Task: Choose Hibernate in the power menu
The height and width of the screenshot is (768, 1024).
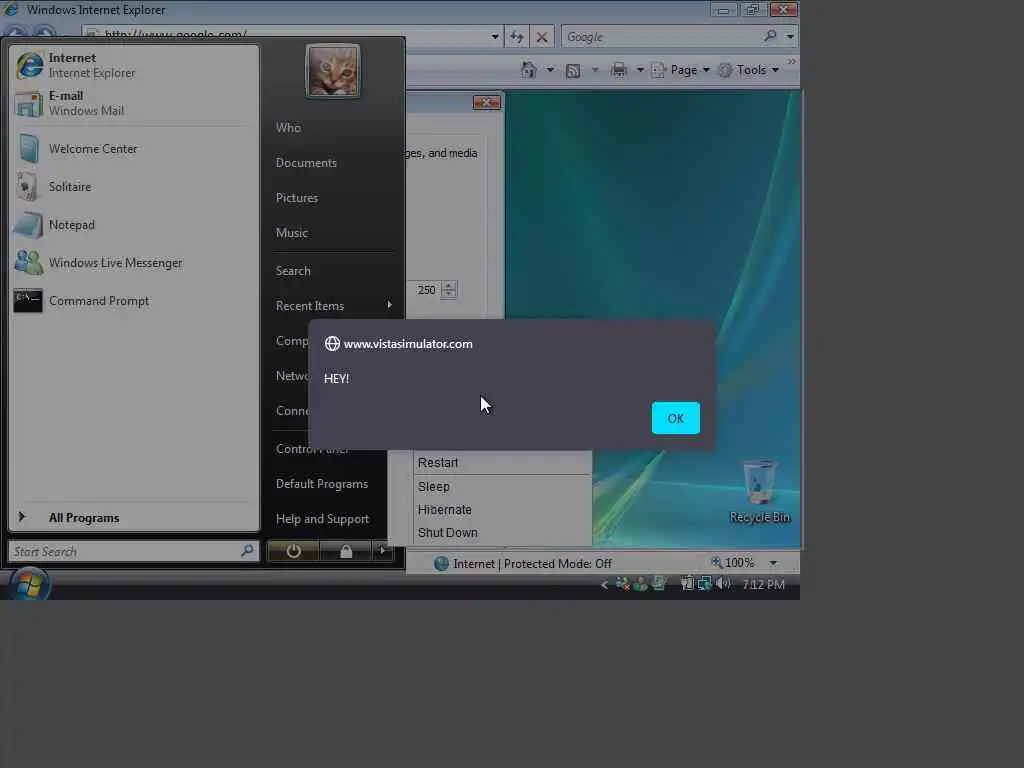Action: [x=503, y=509]
